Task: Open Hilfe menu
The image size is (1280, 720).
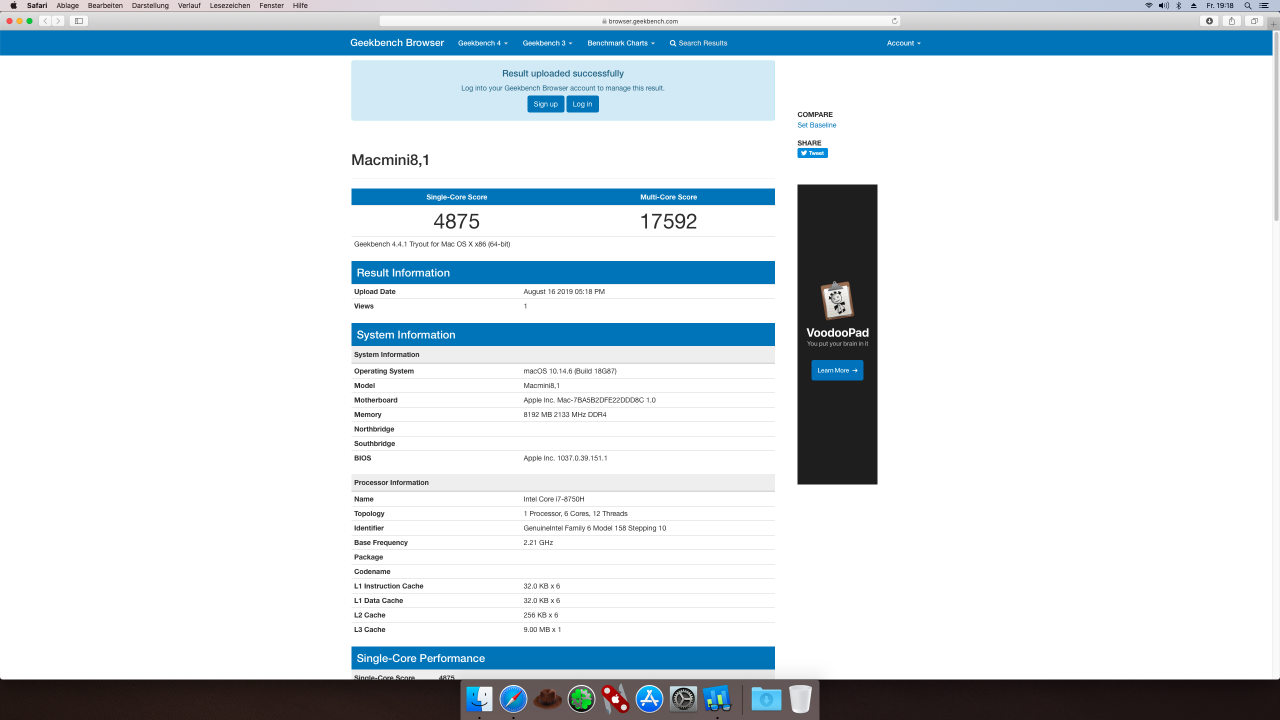Action: [300, 5]
